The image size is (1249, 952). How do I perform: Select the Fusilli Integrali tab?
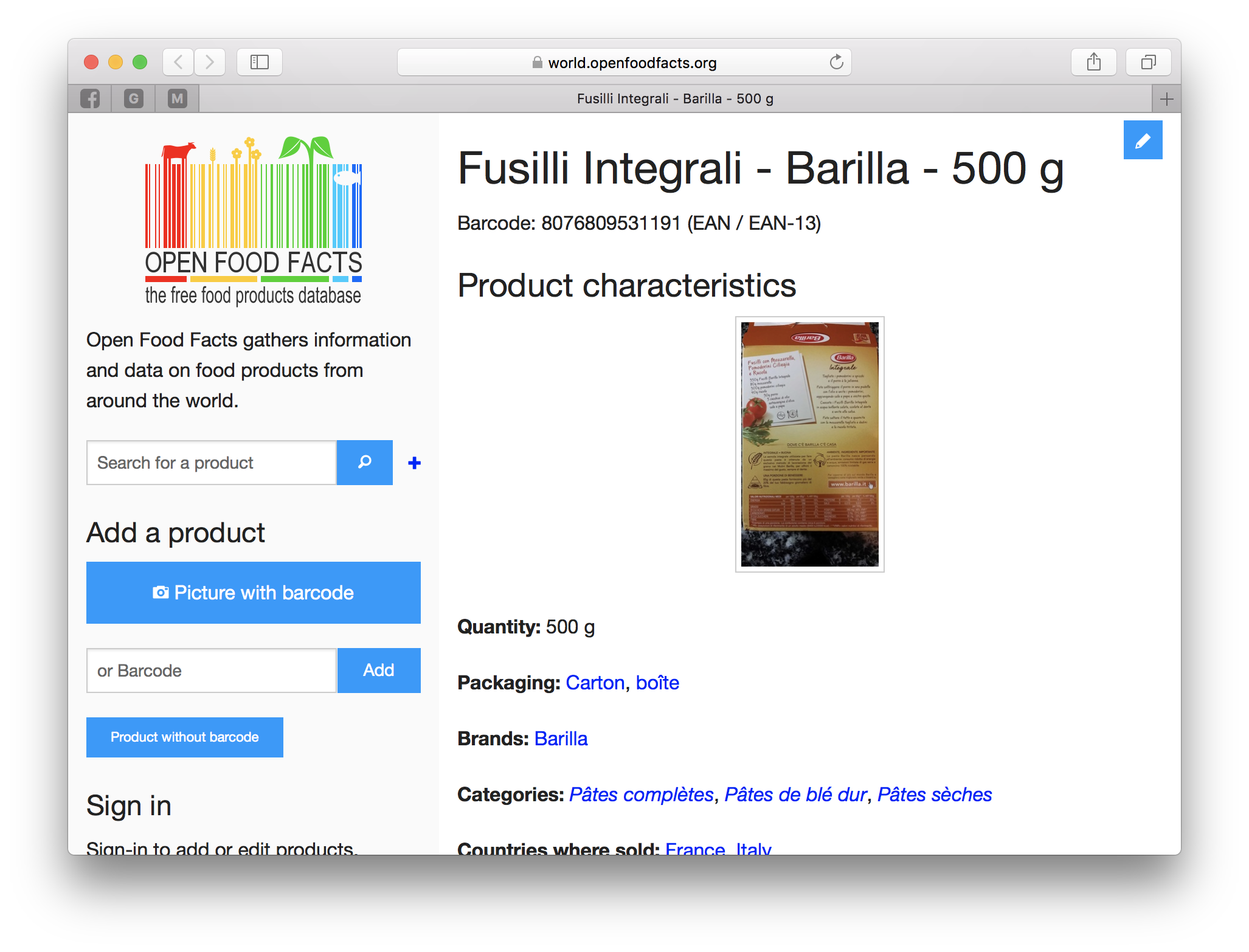[674, 99]
